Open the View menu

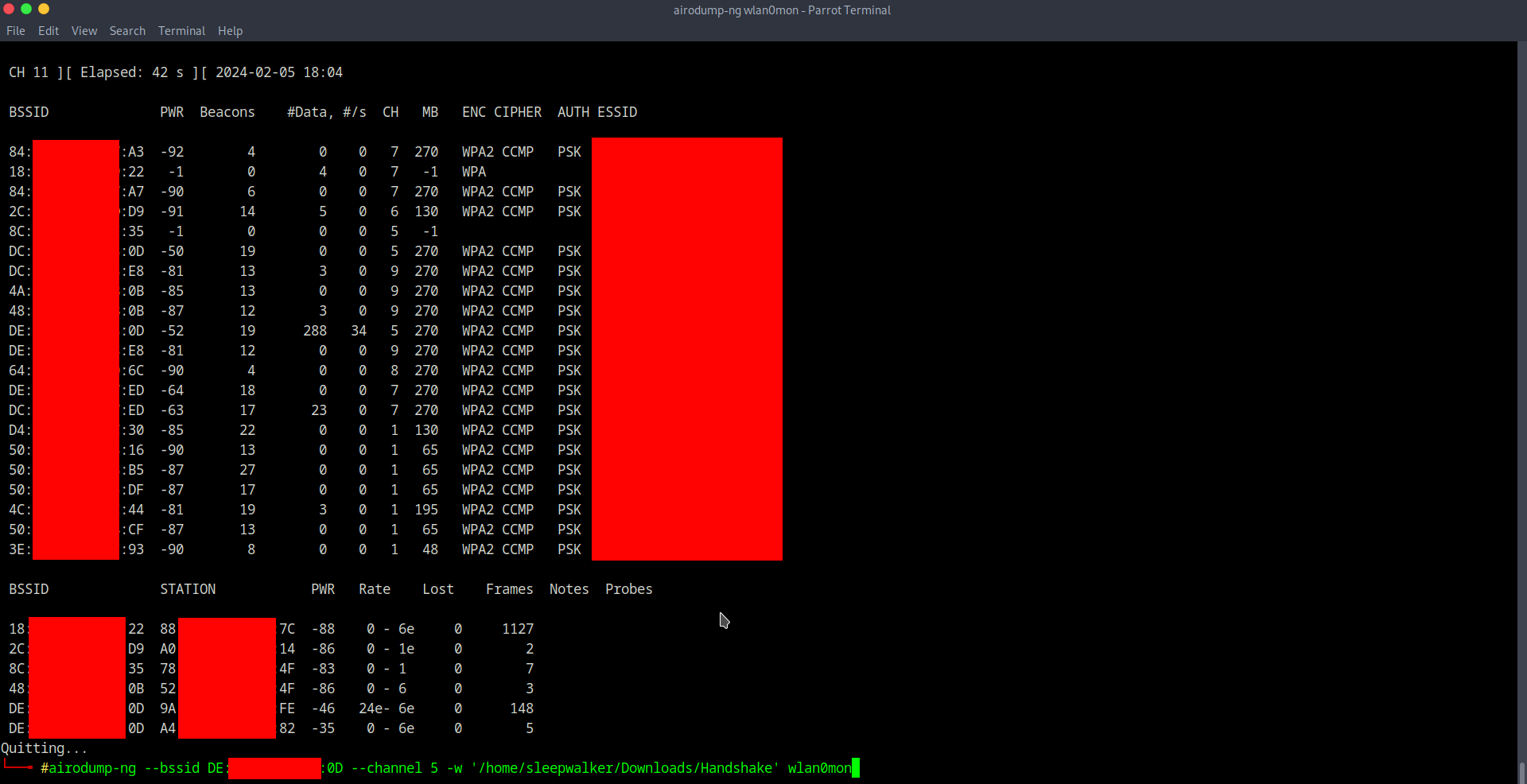pyautogui.click(x=84, y=31)
